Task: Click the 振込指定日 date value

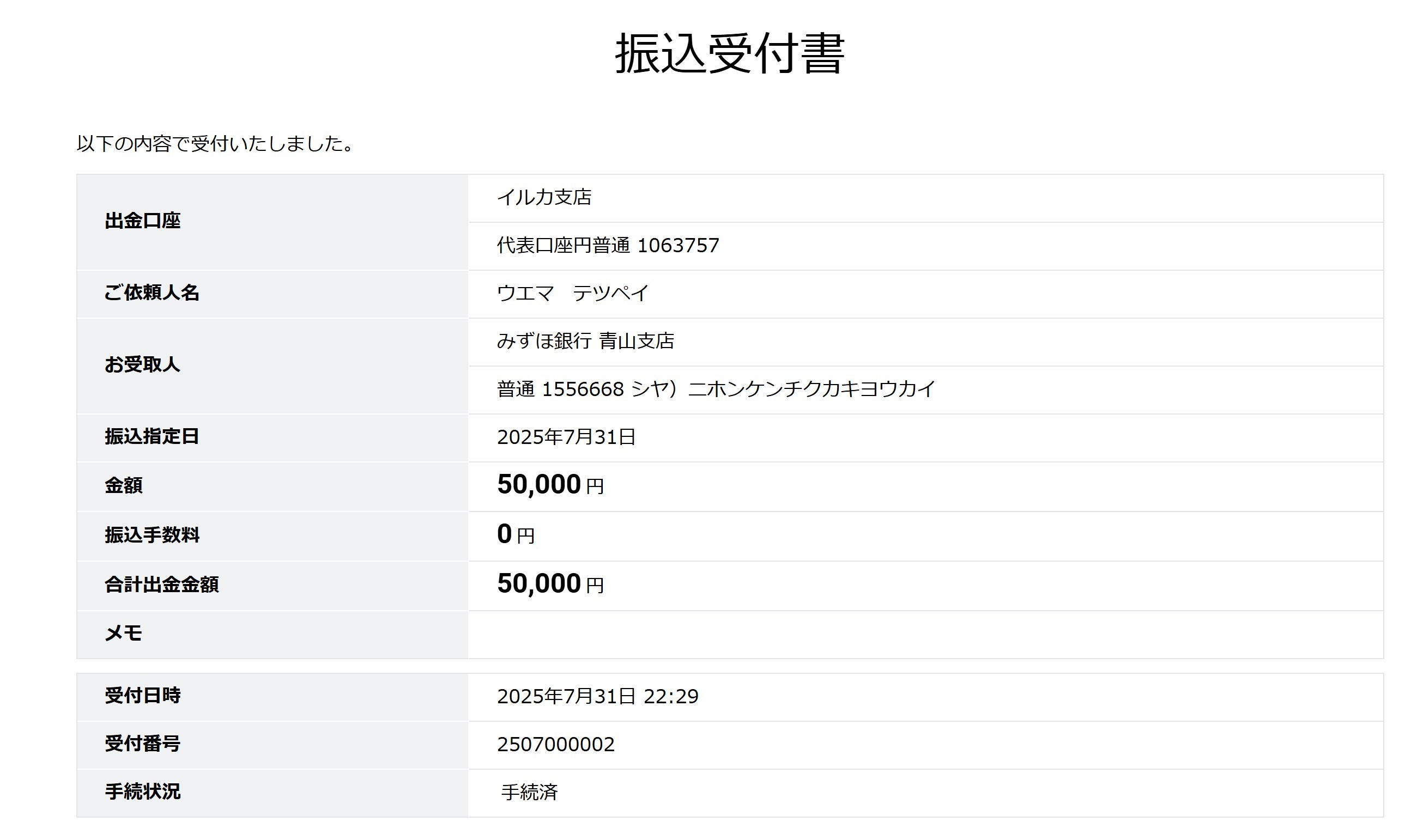Action: 566,437
